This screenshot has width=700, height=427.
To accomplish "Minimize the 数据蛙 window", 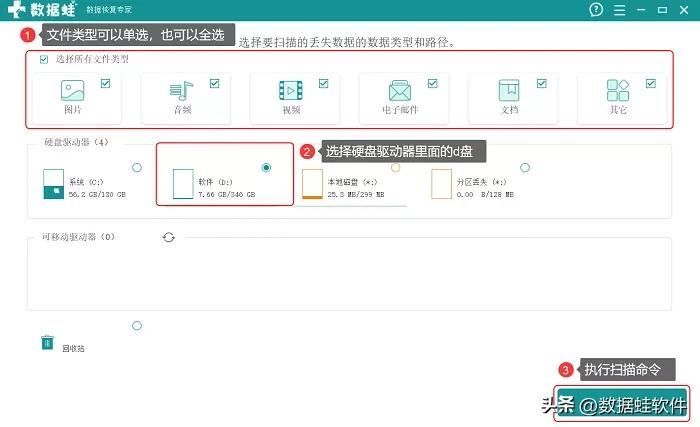I will 641,10.
